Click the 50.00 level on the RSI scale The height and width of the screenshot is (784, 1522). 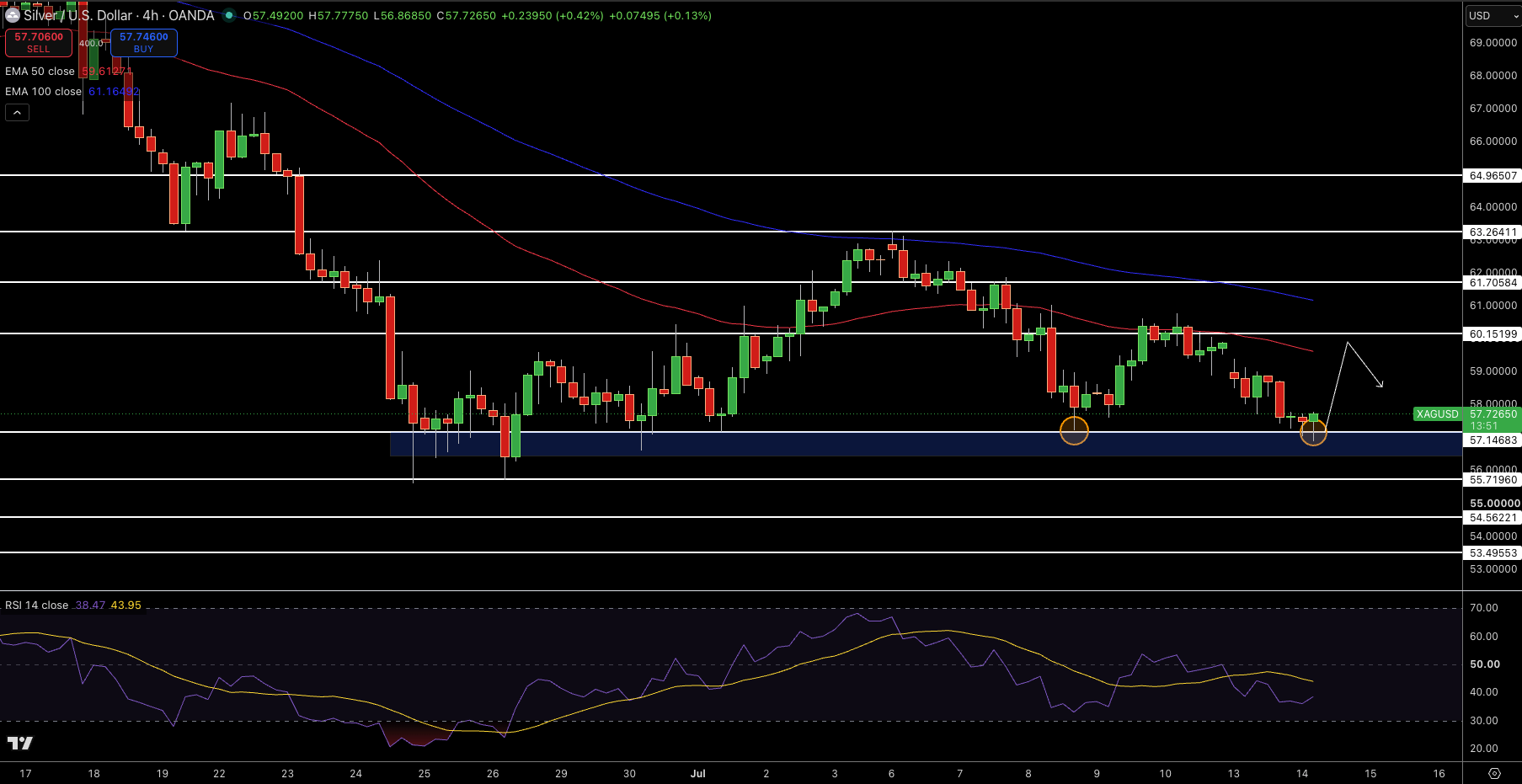click(x=1485, y=664)
